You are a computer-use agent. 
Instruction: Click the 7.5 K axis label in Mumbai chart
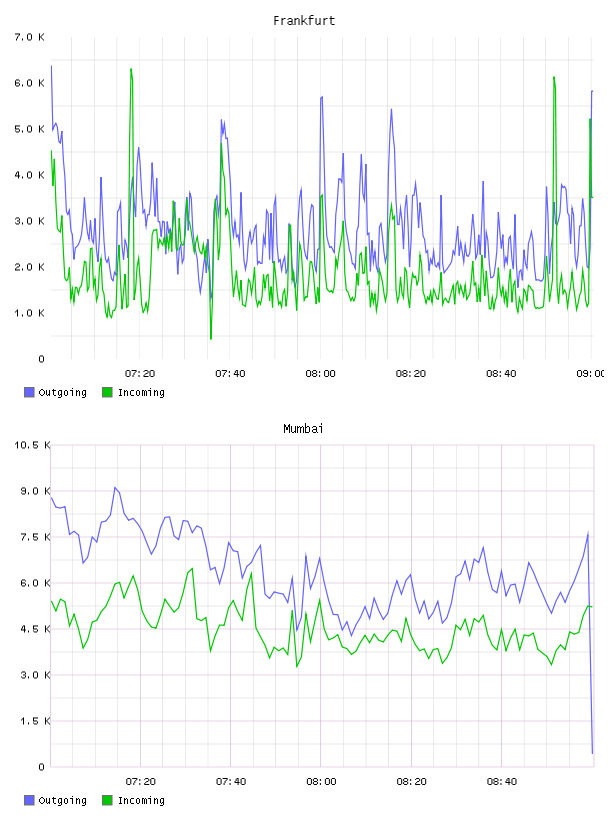pos(35,537)
